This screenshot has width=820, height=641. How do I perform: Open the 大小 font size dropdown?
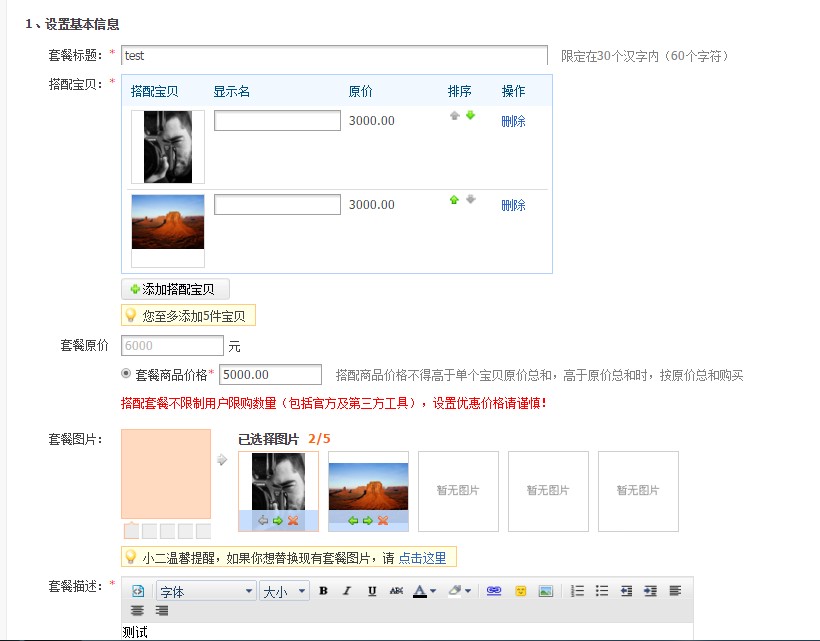pos(285,592)
